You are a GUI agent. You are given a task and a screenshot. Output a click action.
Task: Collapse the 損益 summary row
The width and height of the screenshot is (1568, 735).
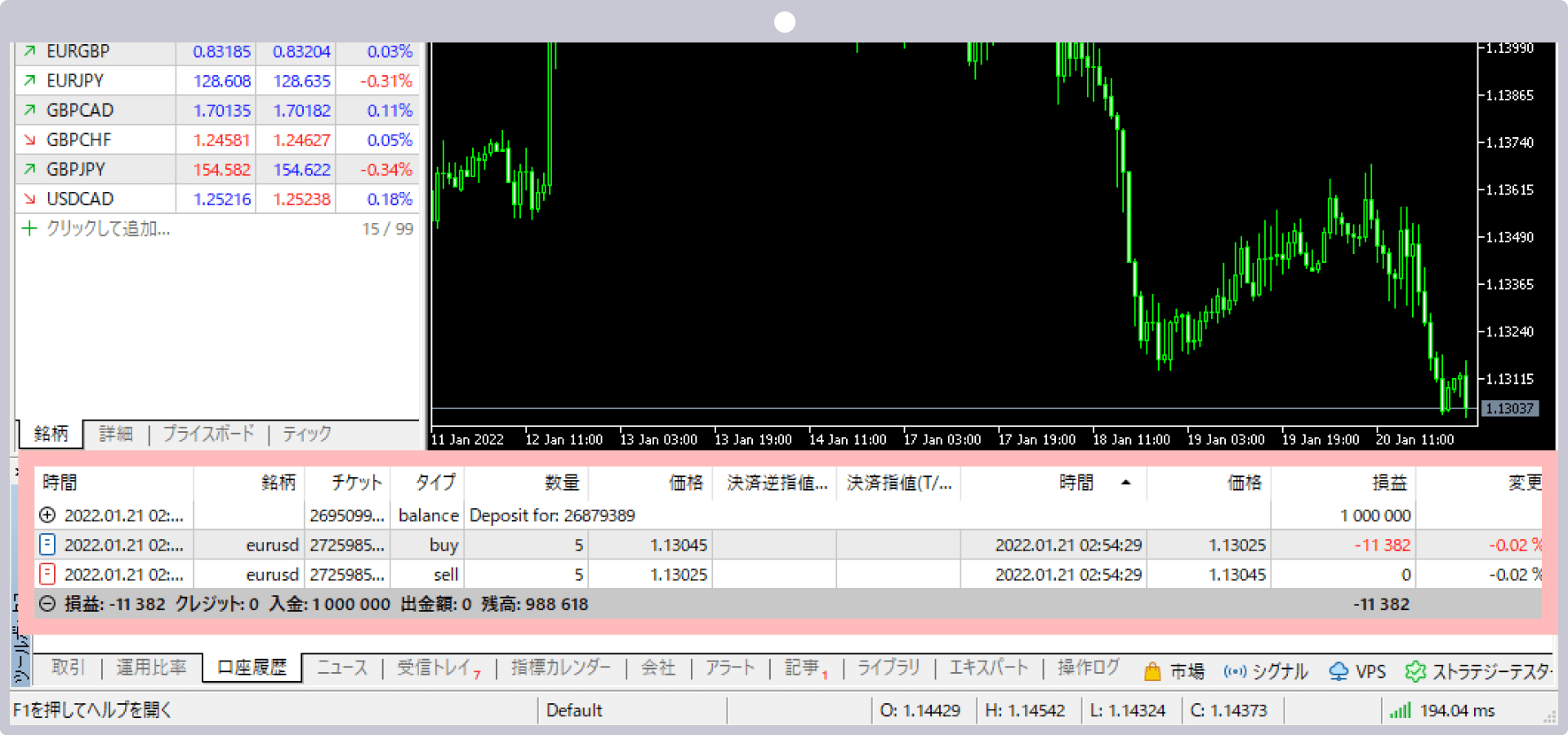coord(47,604)
